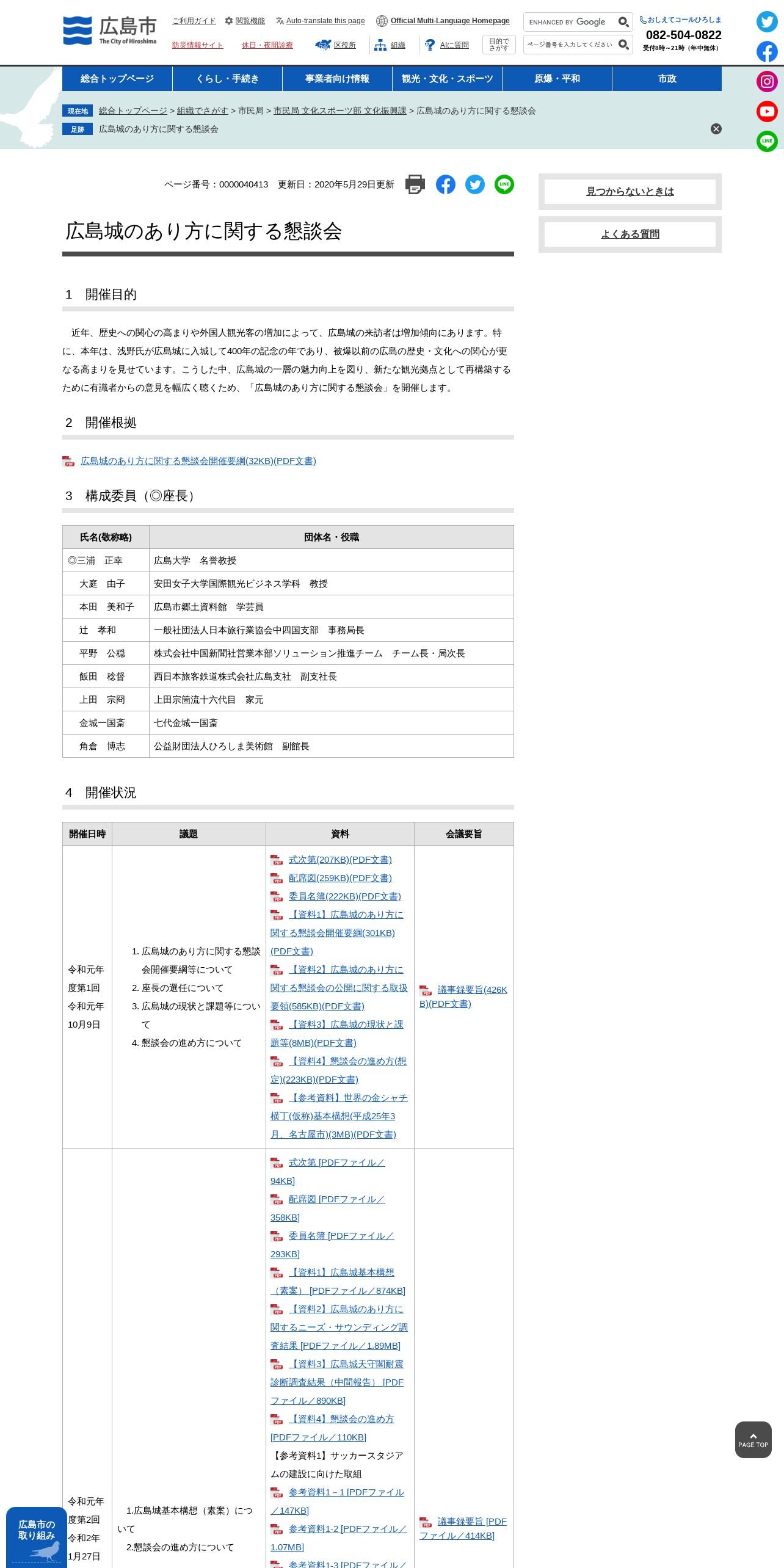784x1568 pixels.
Task: Open the 観光・文化・スポーツ nav tab
Action: [x=447, y=79]
